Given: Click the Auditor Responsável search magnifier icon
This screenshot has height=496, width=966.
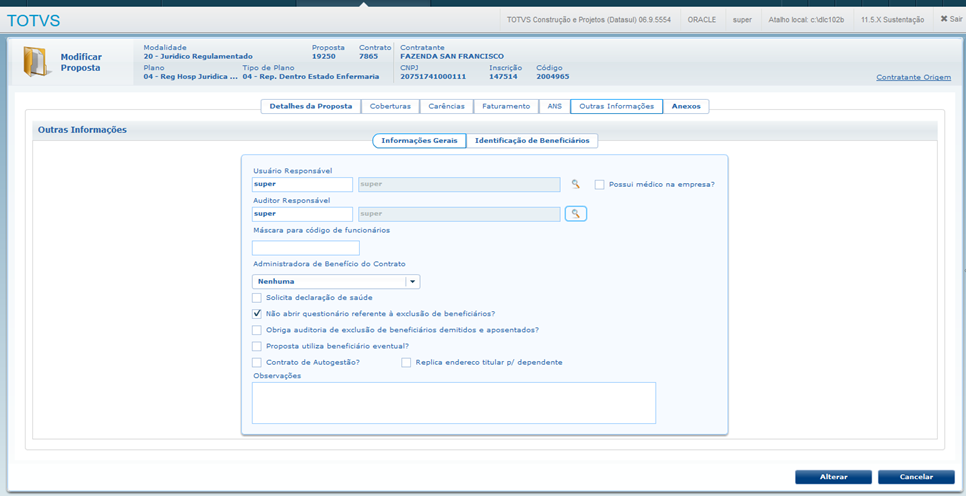Looking at the screenshot, I should (575, 214).
